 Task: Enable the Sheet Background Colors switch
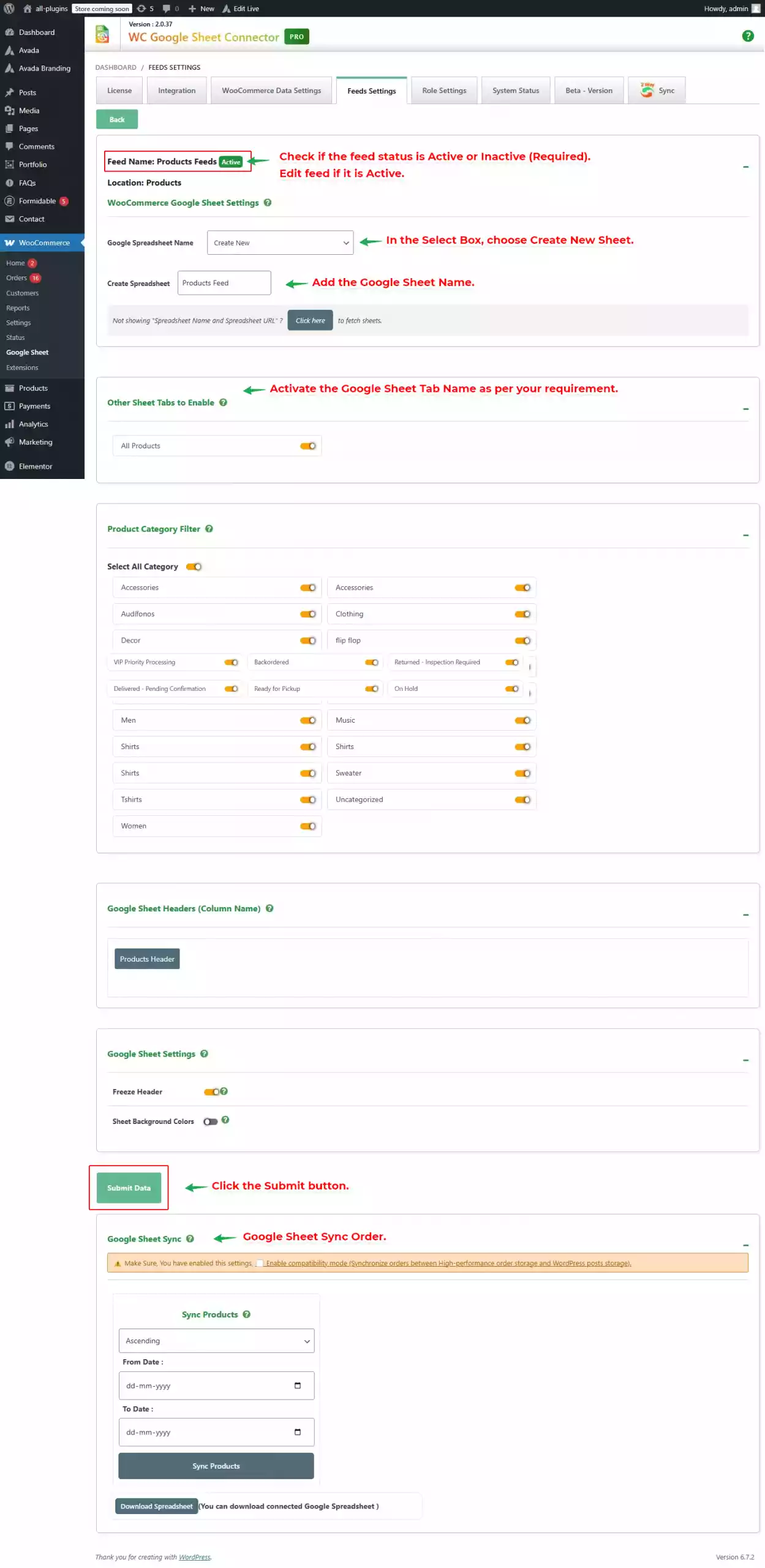coord(210,1121)
